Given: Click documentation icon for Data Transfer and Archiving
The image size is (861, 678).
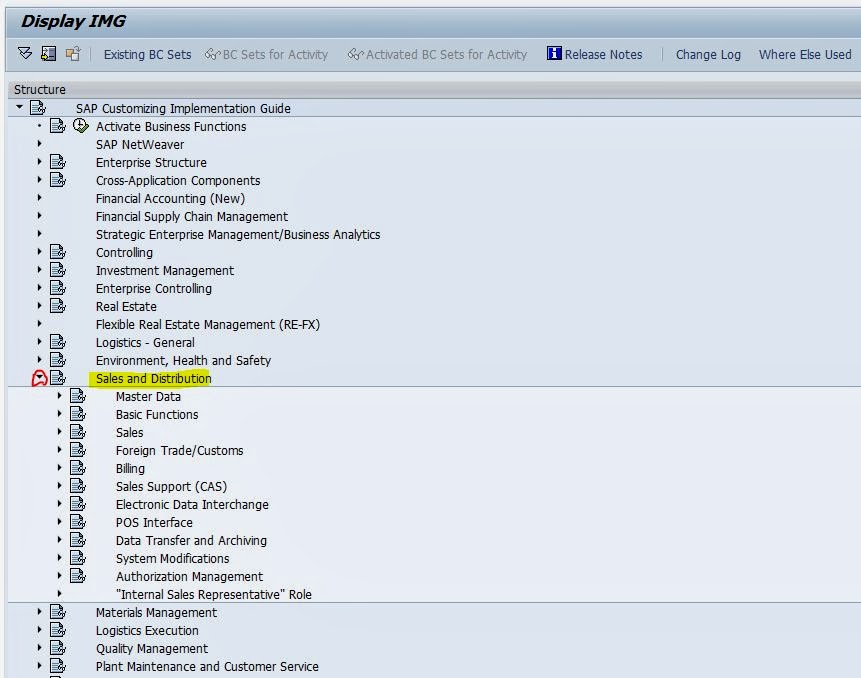Looking at the screenshot, I should coord(77,540).
